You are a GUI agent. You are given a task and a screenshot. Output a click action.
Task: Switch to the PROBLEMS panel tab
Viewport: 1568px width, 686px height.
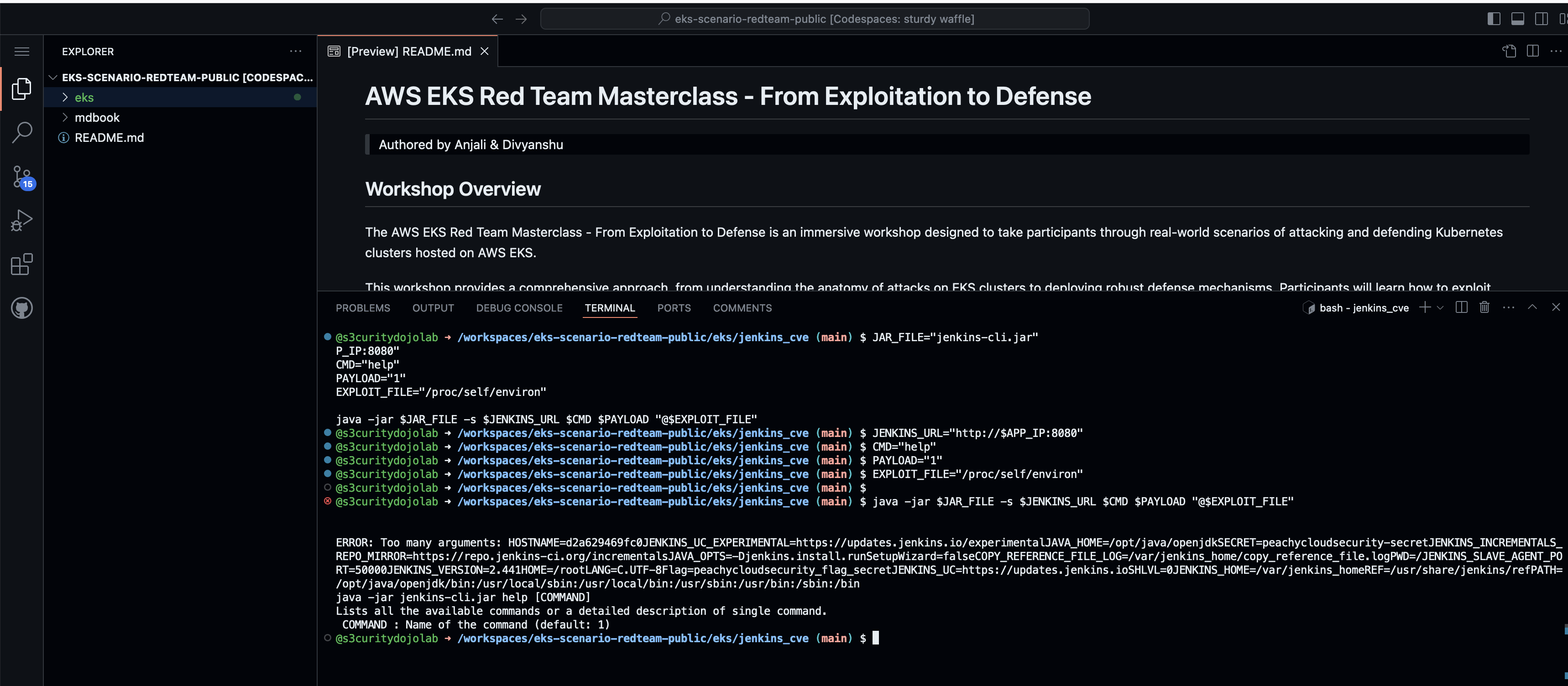click(x=363, y=308)
